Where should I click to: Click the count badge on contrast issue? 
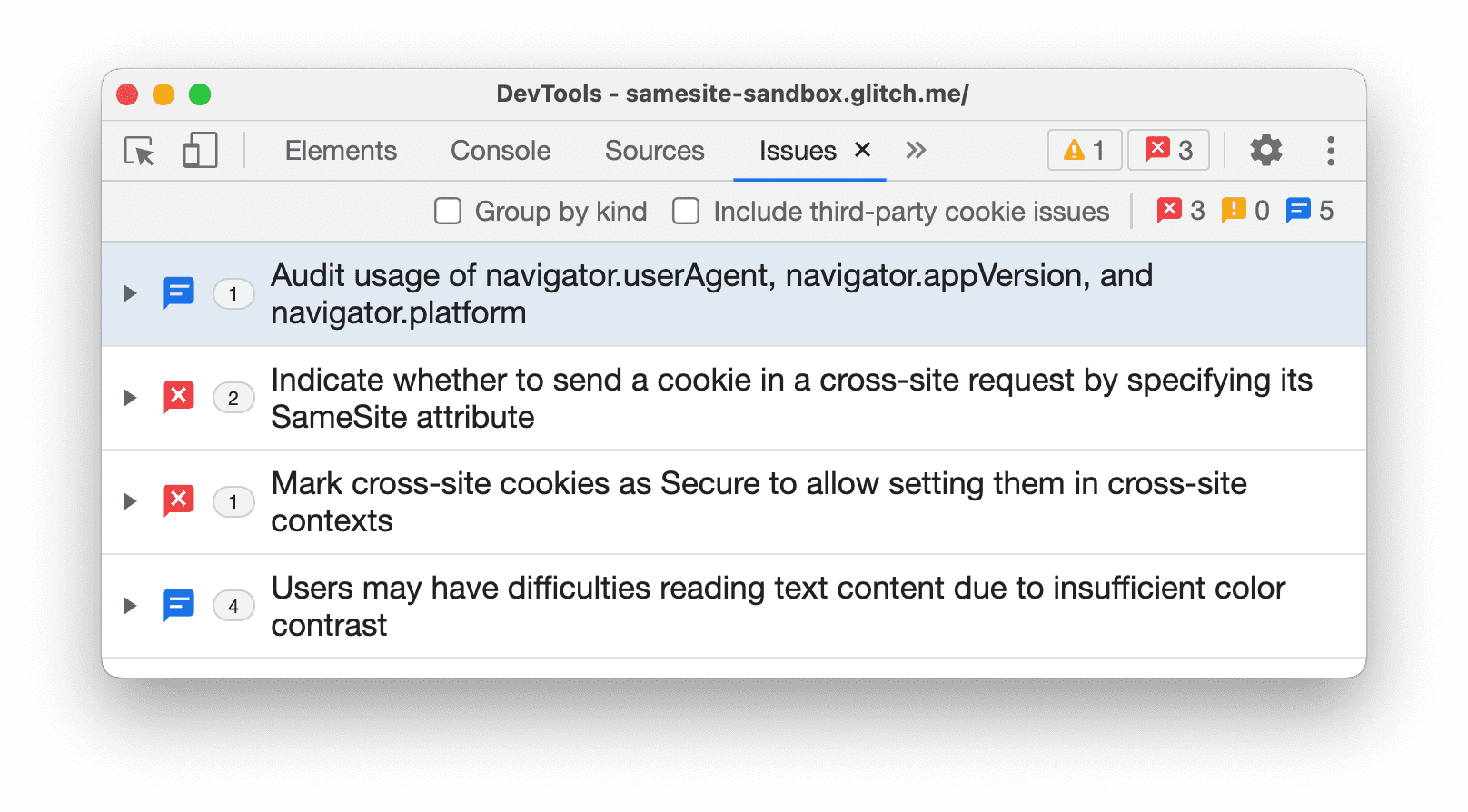[x=233, y=605]
